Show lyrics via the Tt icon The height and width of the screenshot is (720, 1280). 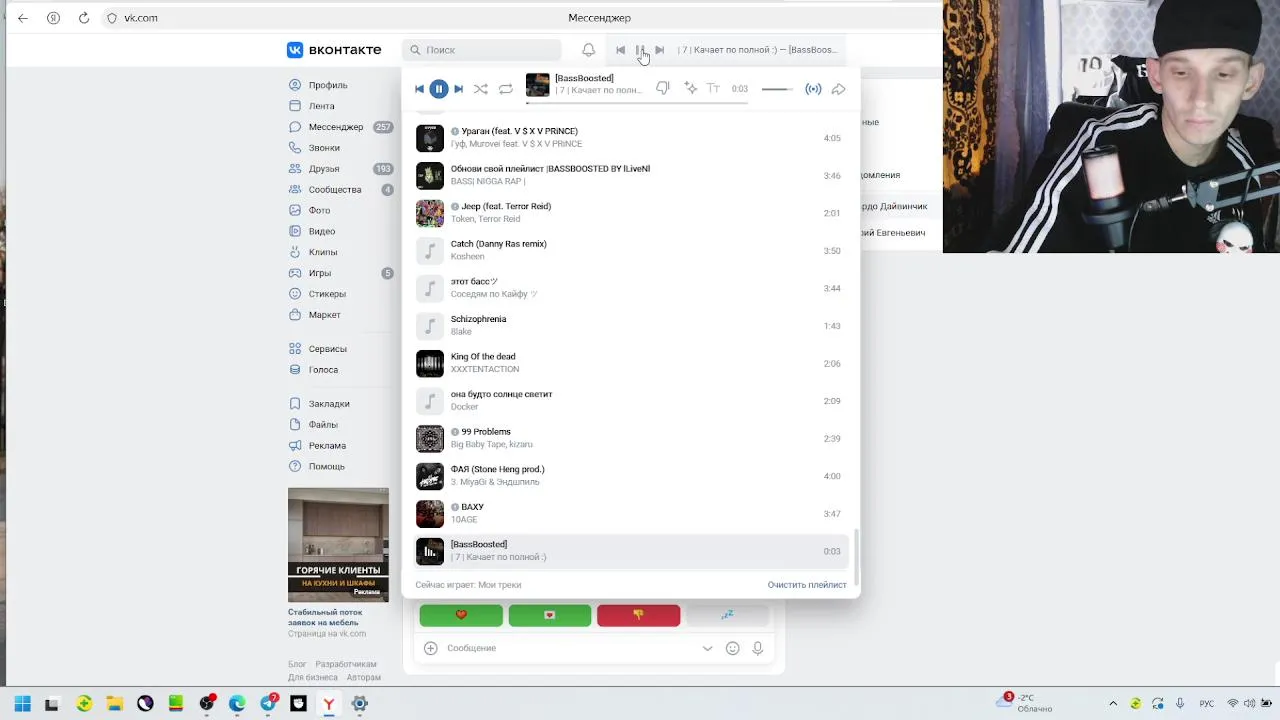coord(713,88)
